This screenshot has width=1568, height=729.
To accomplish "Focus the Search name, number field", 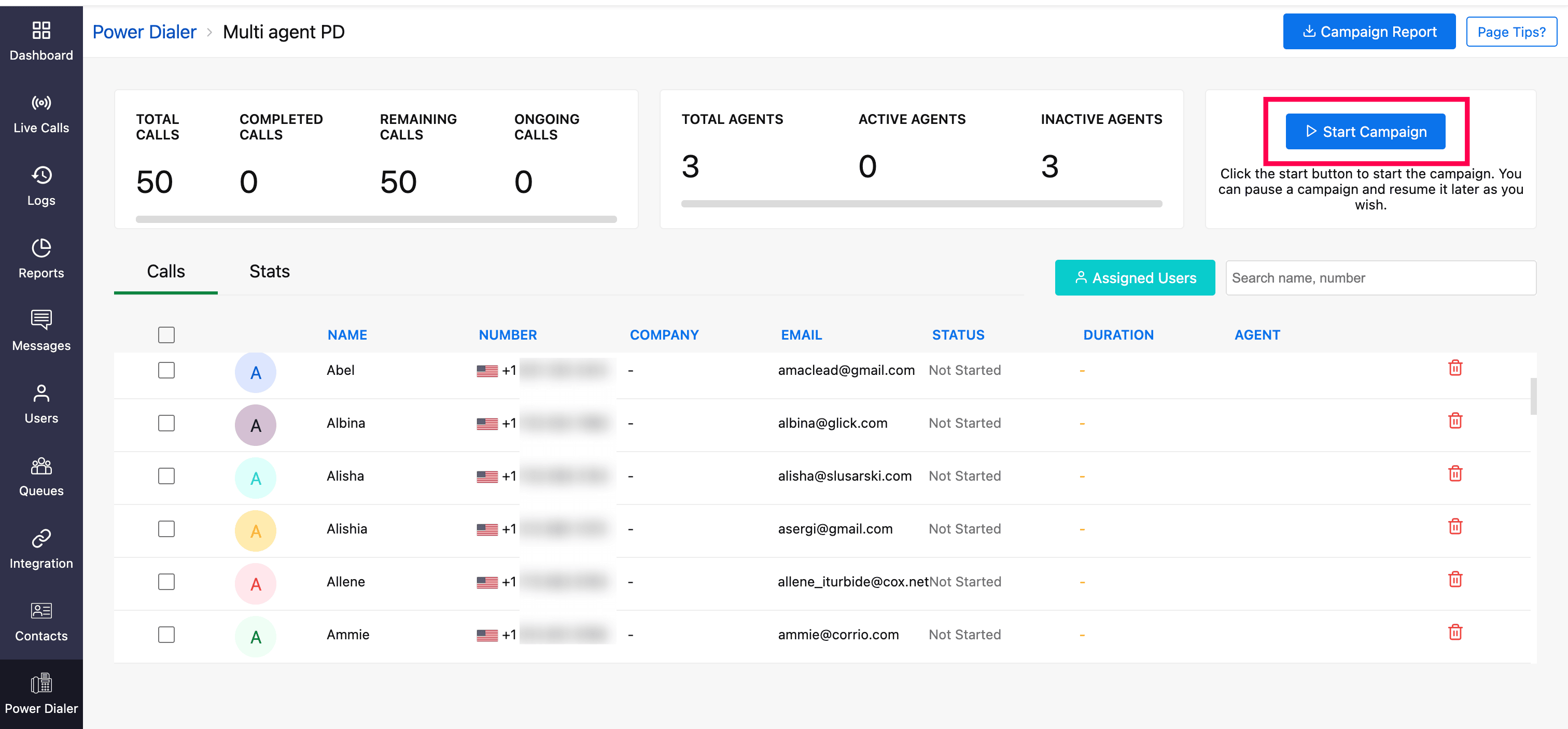I will point(1380,278).
